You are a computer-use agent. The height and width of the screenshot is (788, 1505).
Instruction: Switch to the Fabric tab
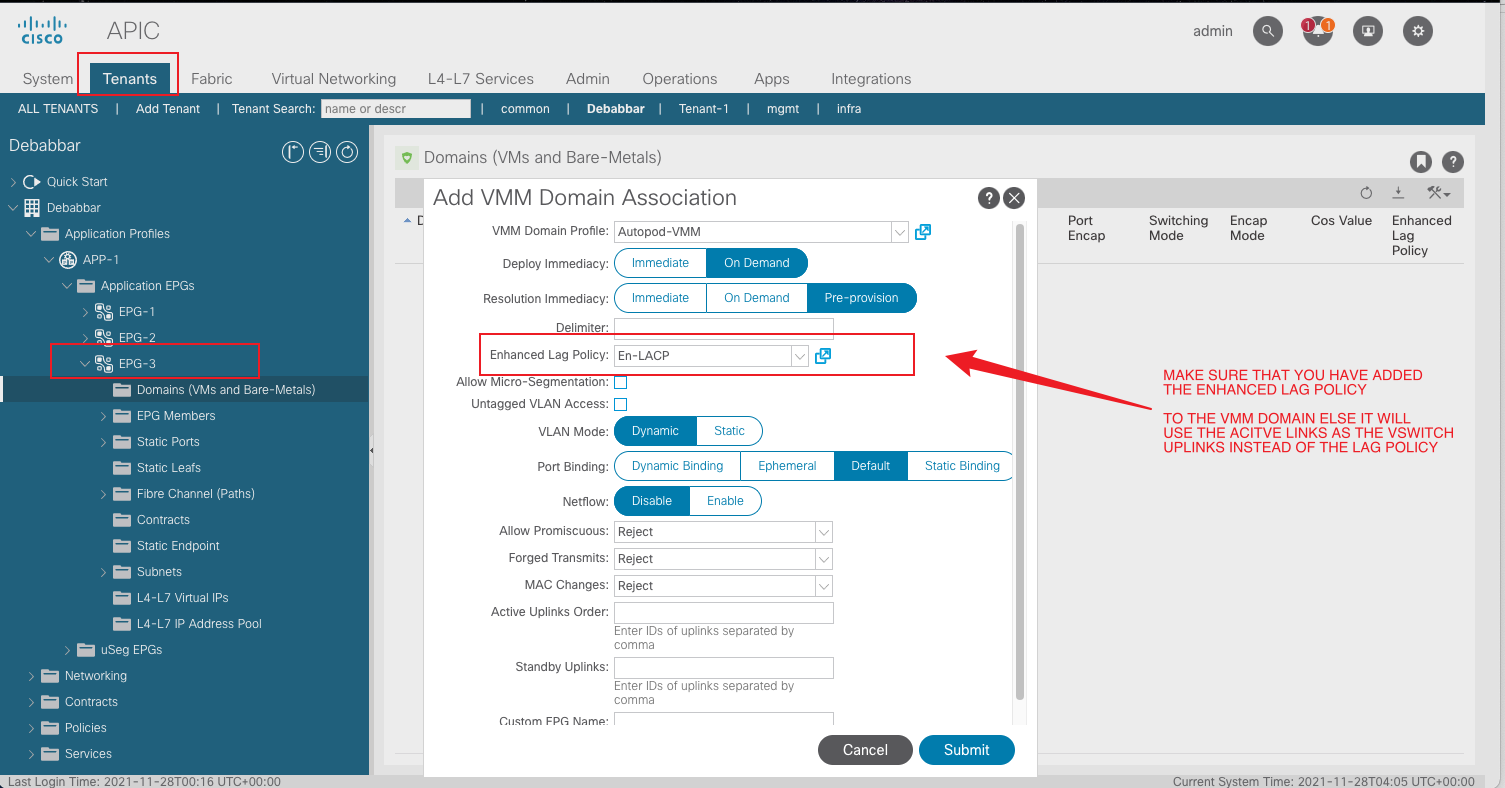pos(211,78)
